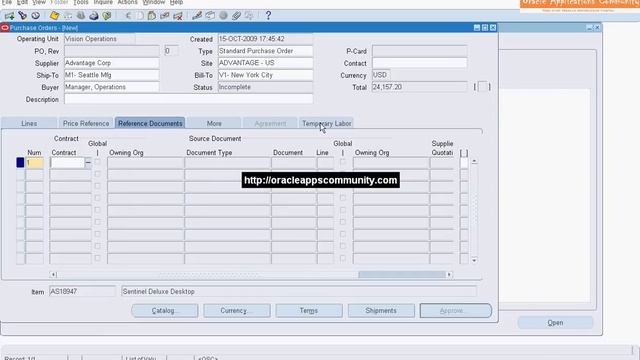Click the Paste clipboard toolbar icon
Screen dimensions: 640x360
coord(152,16)
